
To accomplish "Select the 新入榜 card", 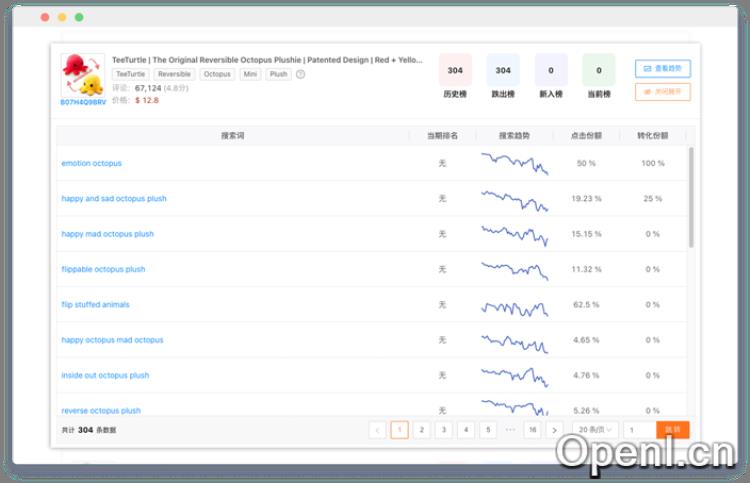I will 551,76.
